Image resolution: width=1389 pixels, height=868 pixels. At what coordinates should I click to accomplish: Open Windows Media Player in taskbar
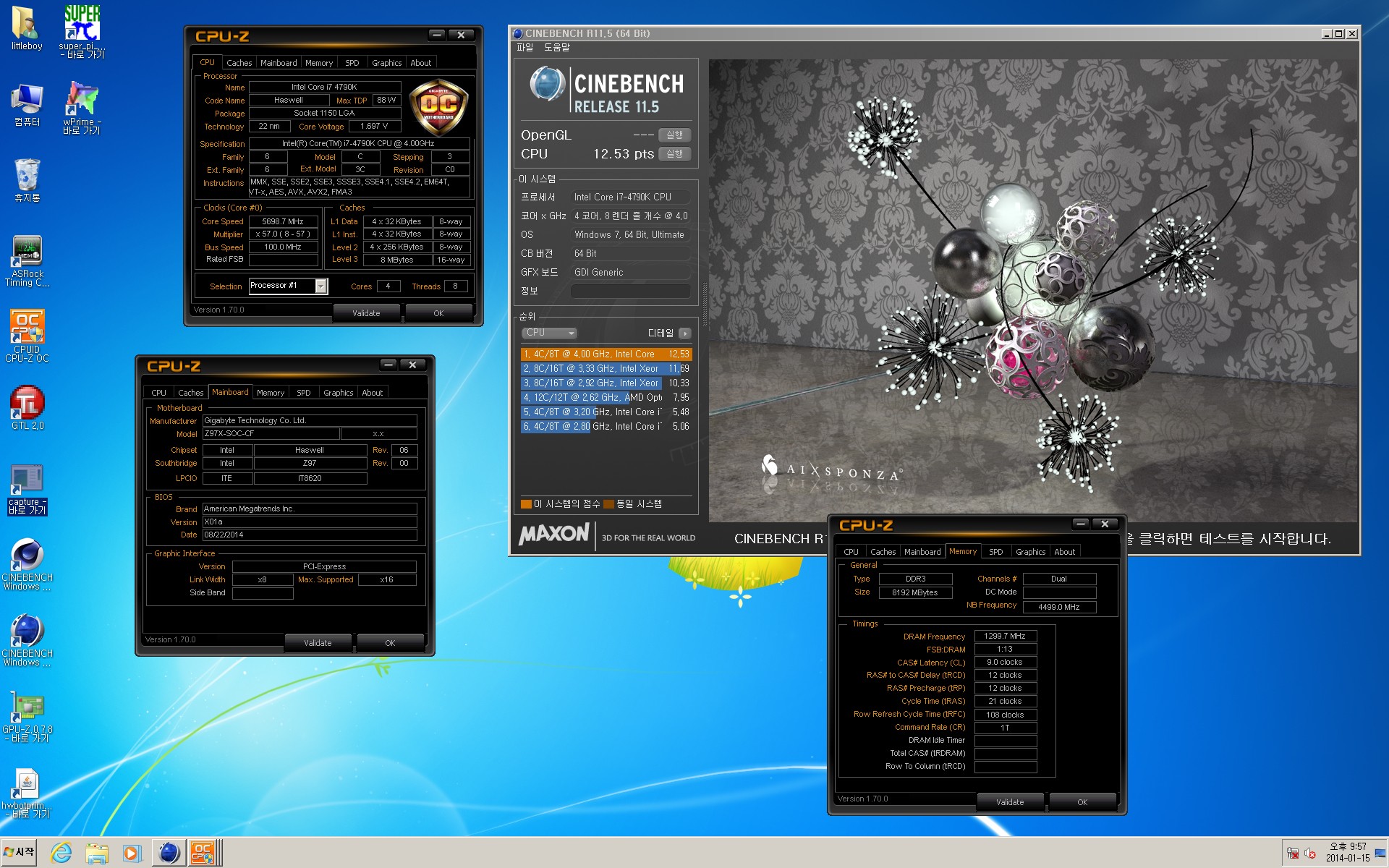pyautogui.click(x=132, y=853)
